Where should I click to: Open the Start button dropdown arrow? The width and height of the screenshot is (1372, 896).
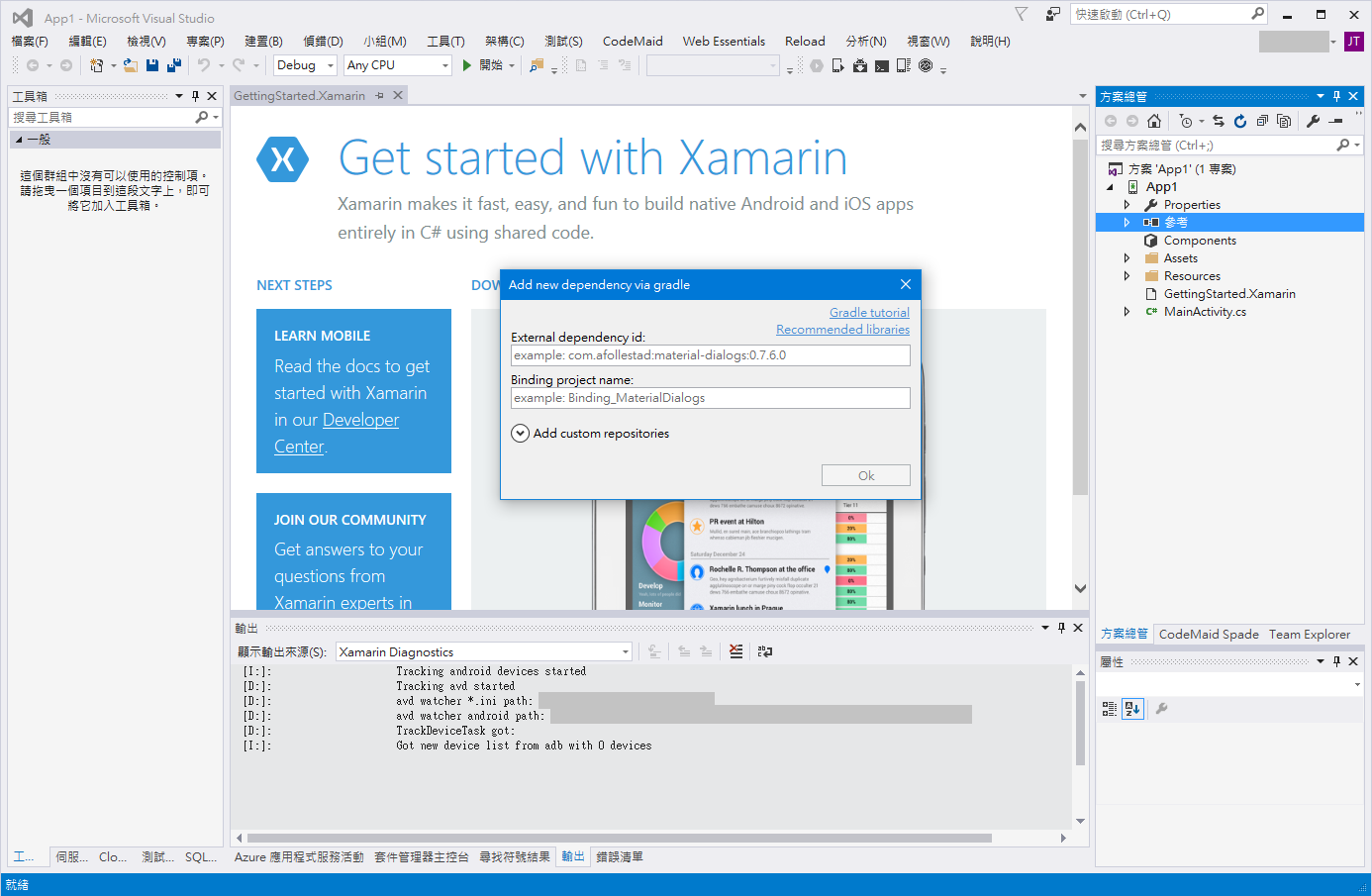click(512, 65)
